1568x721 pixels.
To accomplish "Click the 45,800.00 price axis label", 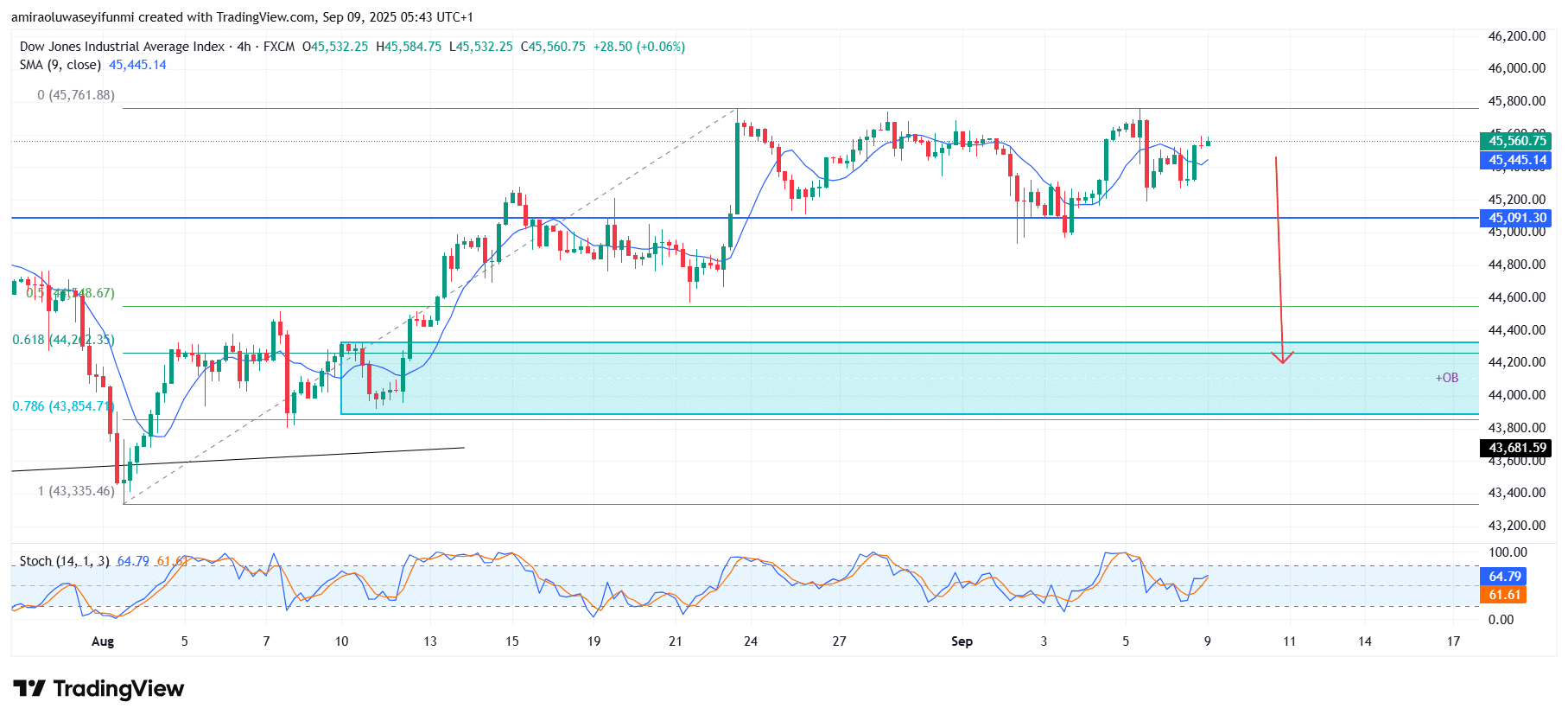I will tap(1516, 101).
